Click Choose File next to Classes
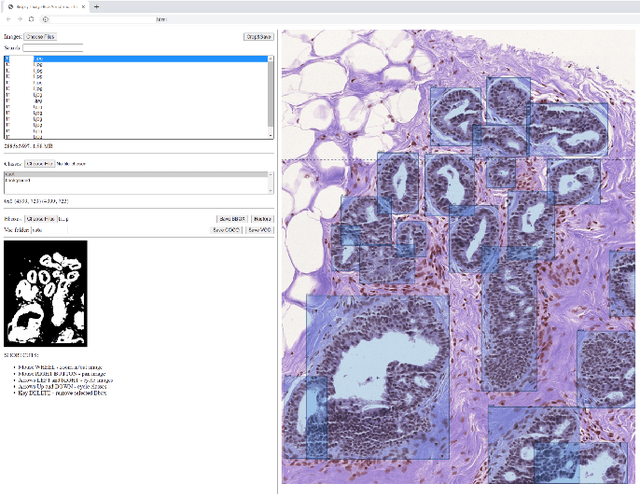Screen dimensions: 640x494 [x=41, y=163]
